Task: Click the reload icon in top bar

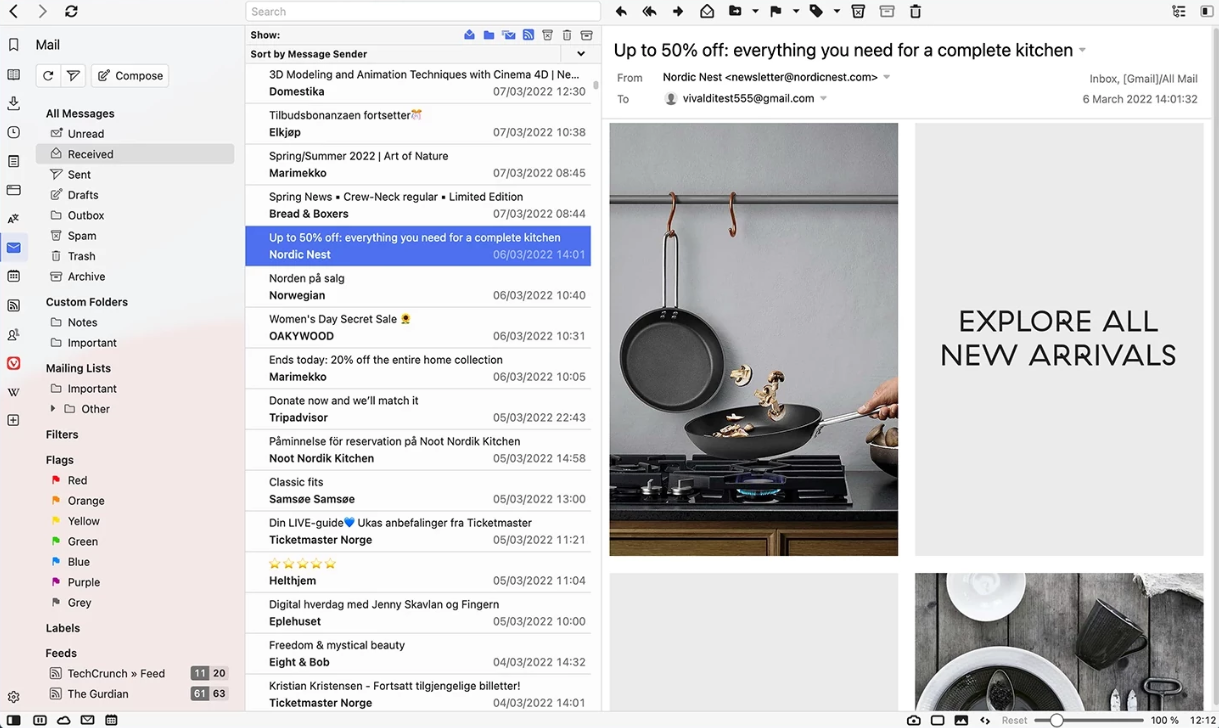Action: click(x=71, y=11)
